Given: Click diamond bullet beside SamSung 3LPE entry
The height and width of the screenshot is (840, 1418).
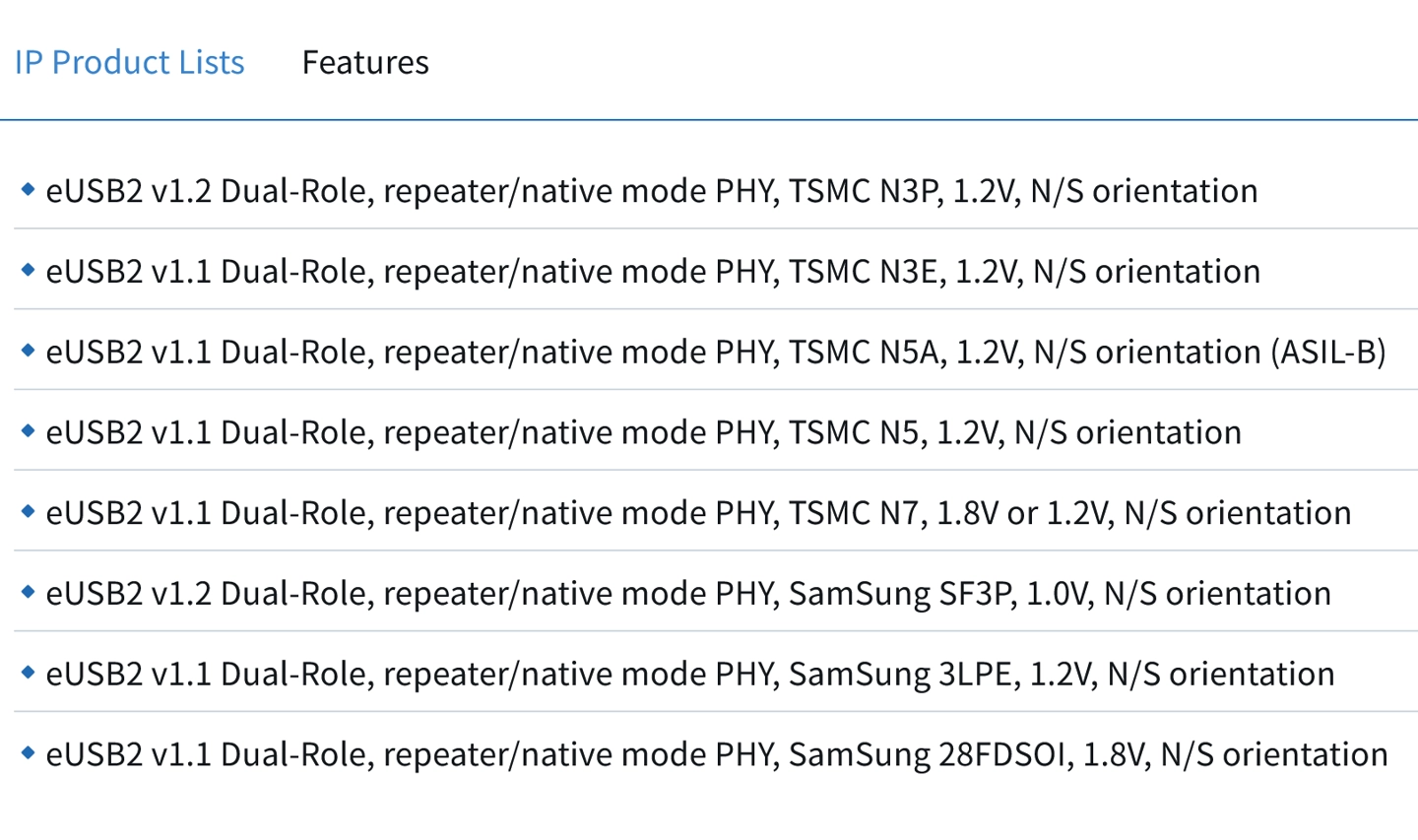Looking at the screenshot, I should [28, 673].
